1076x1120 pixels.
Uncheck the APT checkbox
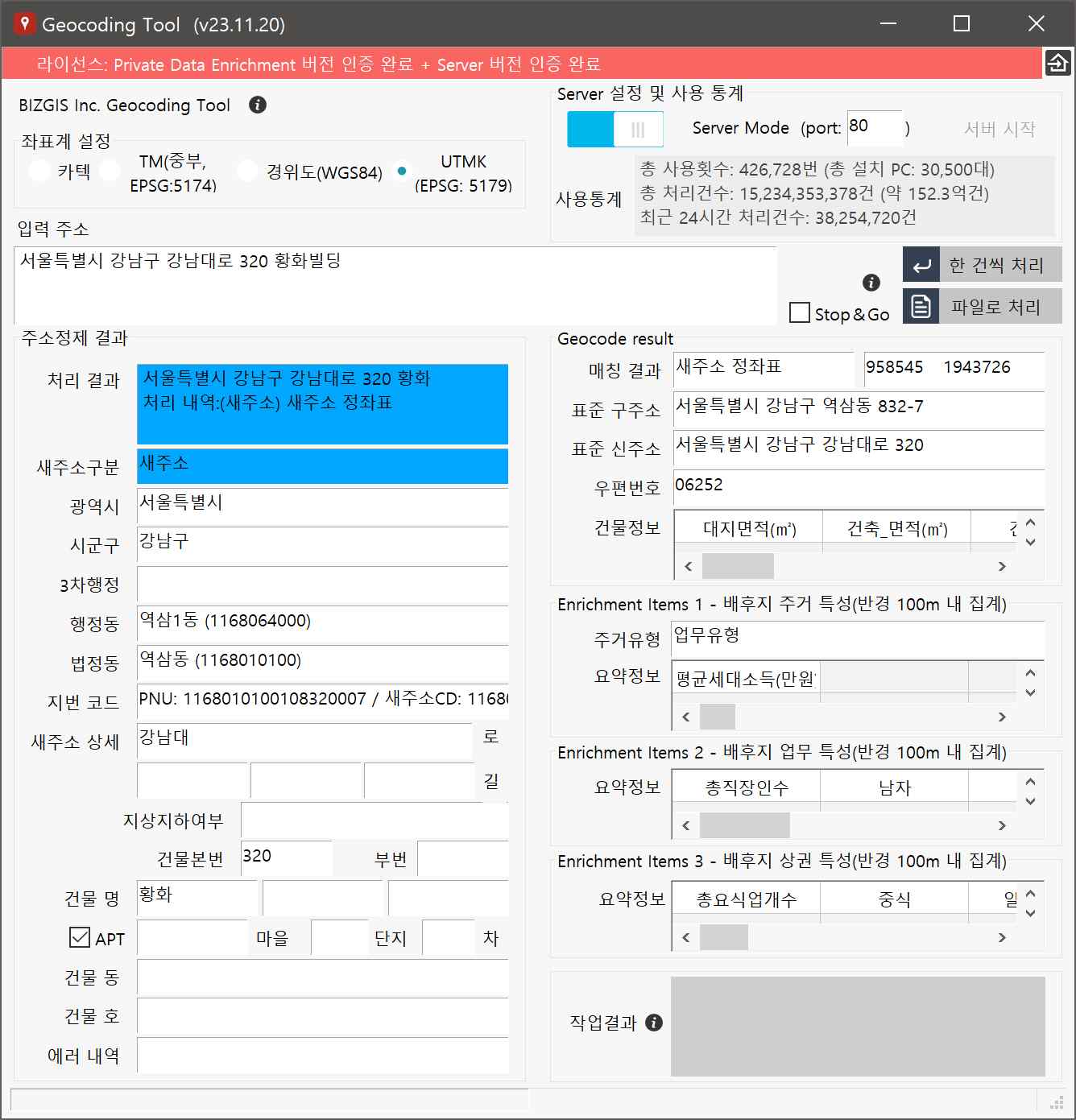point(80,937)
